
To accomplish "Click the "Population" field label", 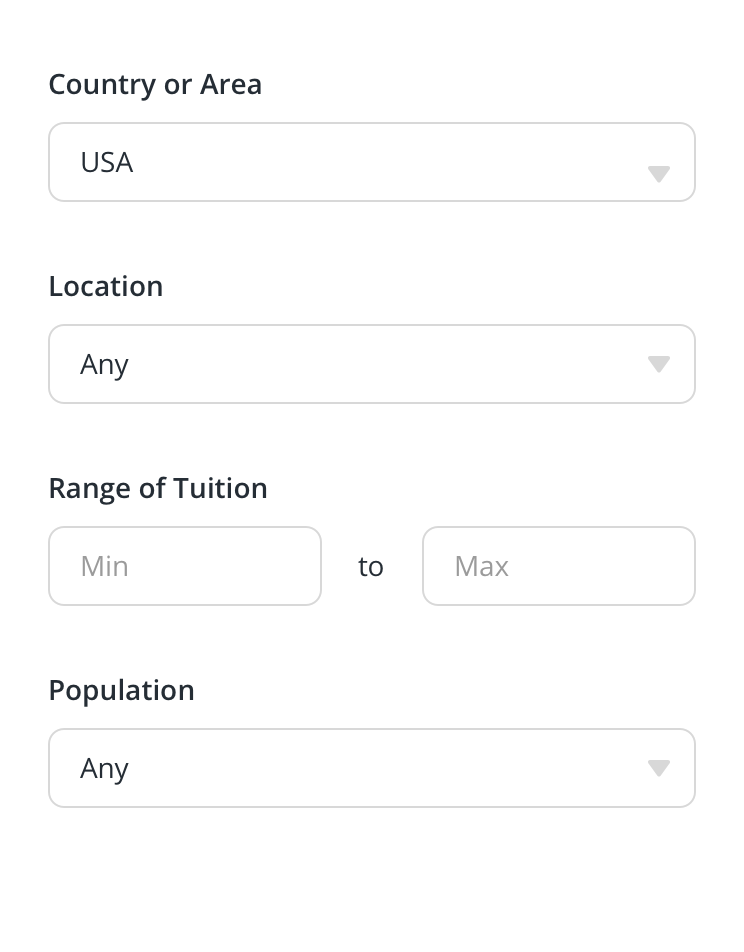I will (122, 690).
